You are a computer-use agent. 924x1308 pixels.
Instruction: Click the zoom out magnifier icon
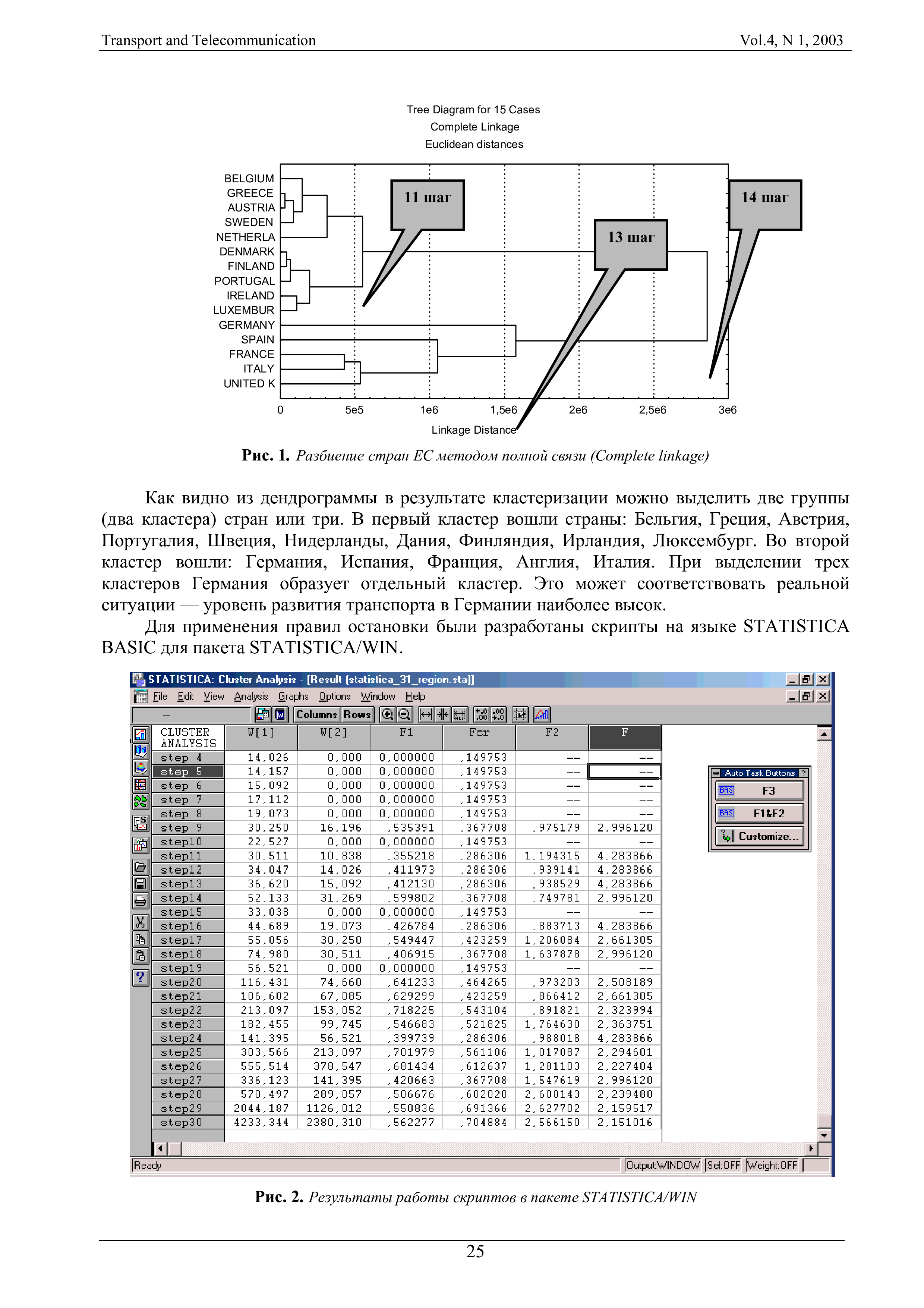pyautogui.click(x=404, y=714)
